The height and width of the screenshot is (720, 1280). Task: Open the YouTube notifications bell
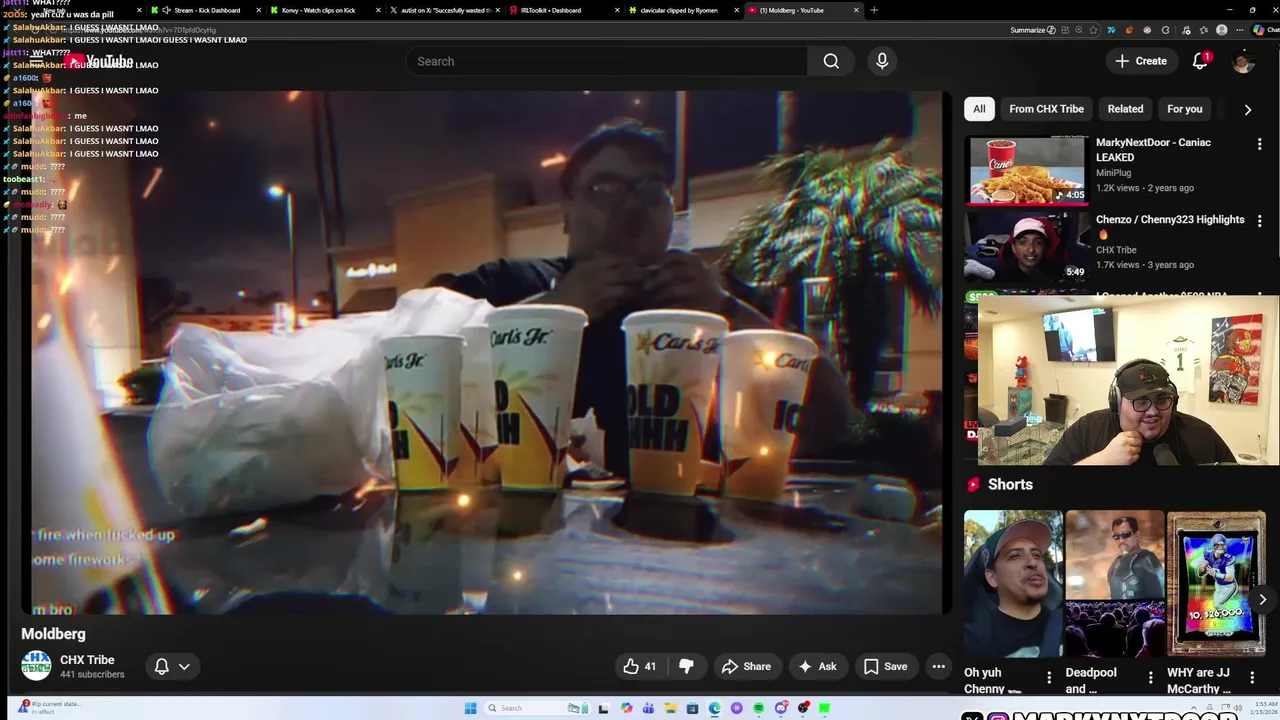point(1201,61)
